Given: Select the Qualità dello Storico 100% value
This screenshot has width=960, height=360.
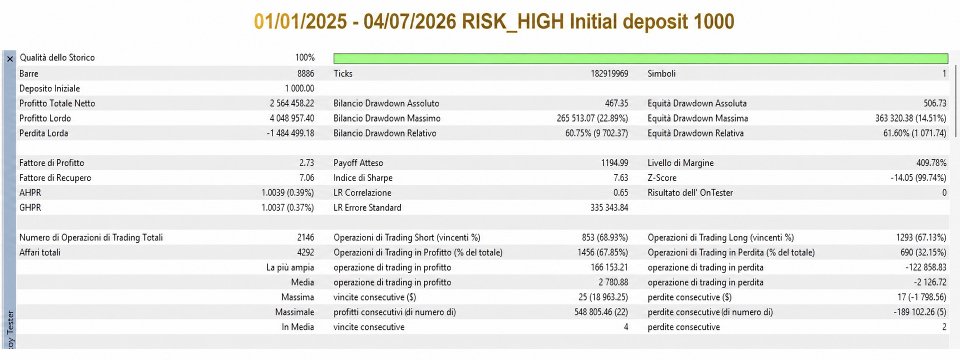Looking at the screenshot, I should pyautogui.click(x=305, y=58).
